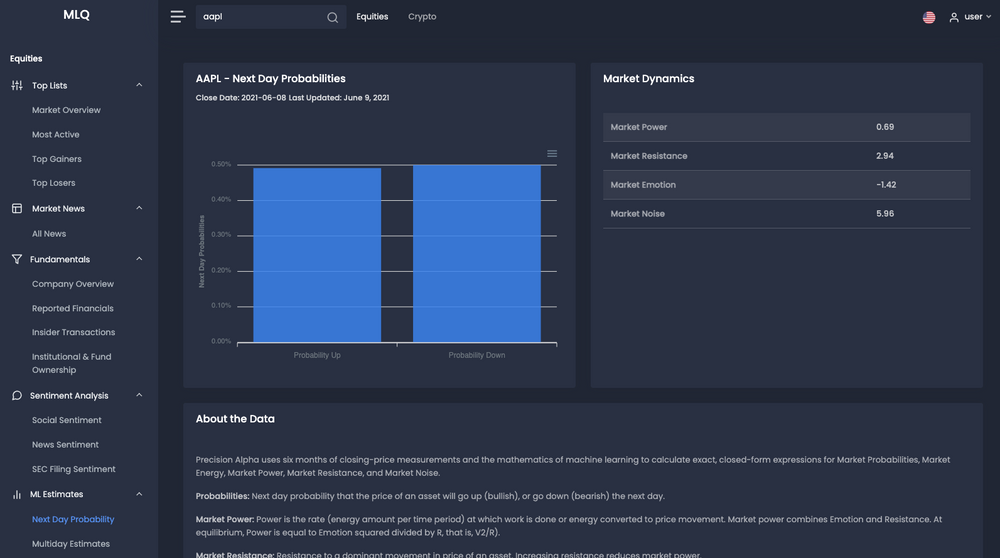1000x558 pixels.
Task: Open News Sentiment
Action: click(65, 444)
